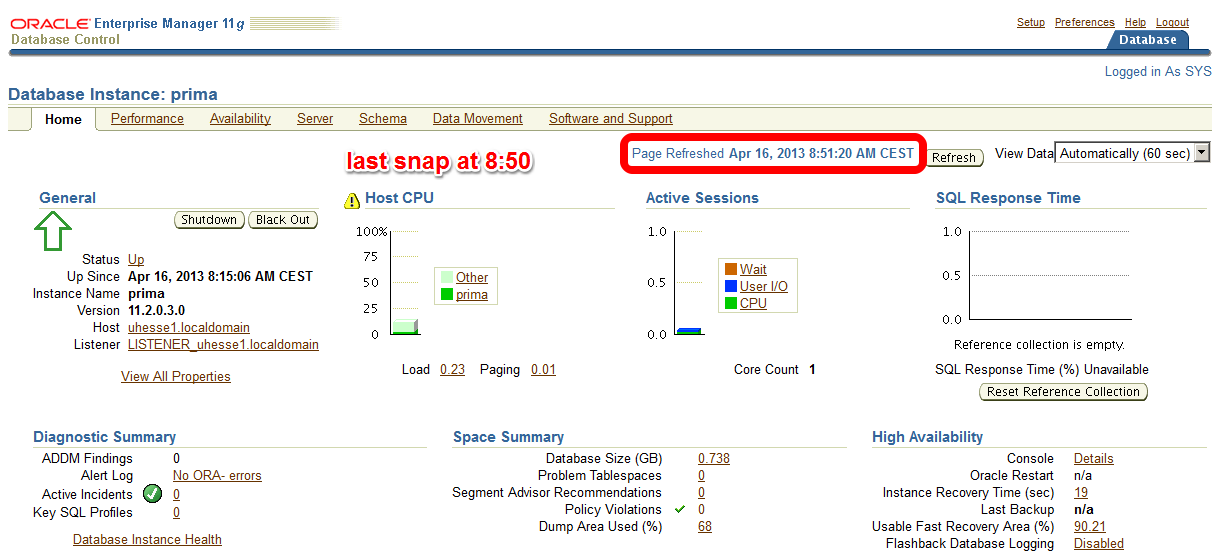Open the Data Movement tab
This screenshot has width=1220, height=555.
pyautogui.click(x=477, y=119)
